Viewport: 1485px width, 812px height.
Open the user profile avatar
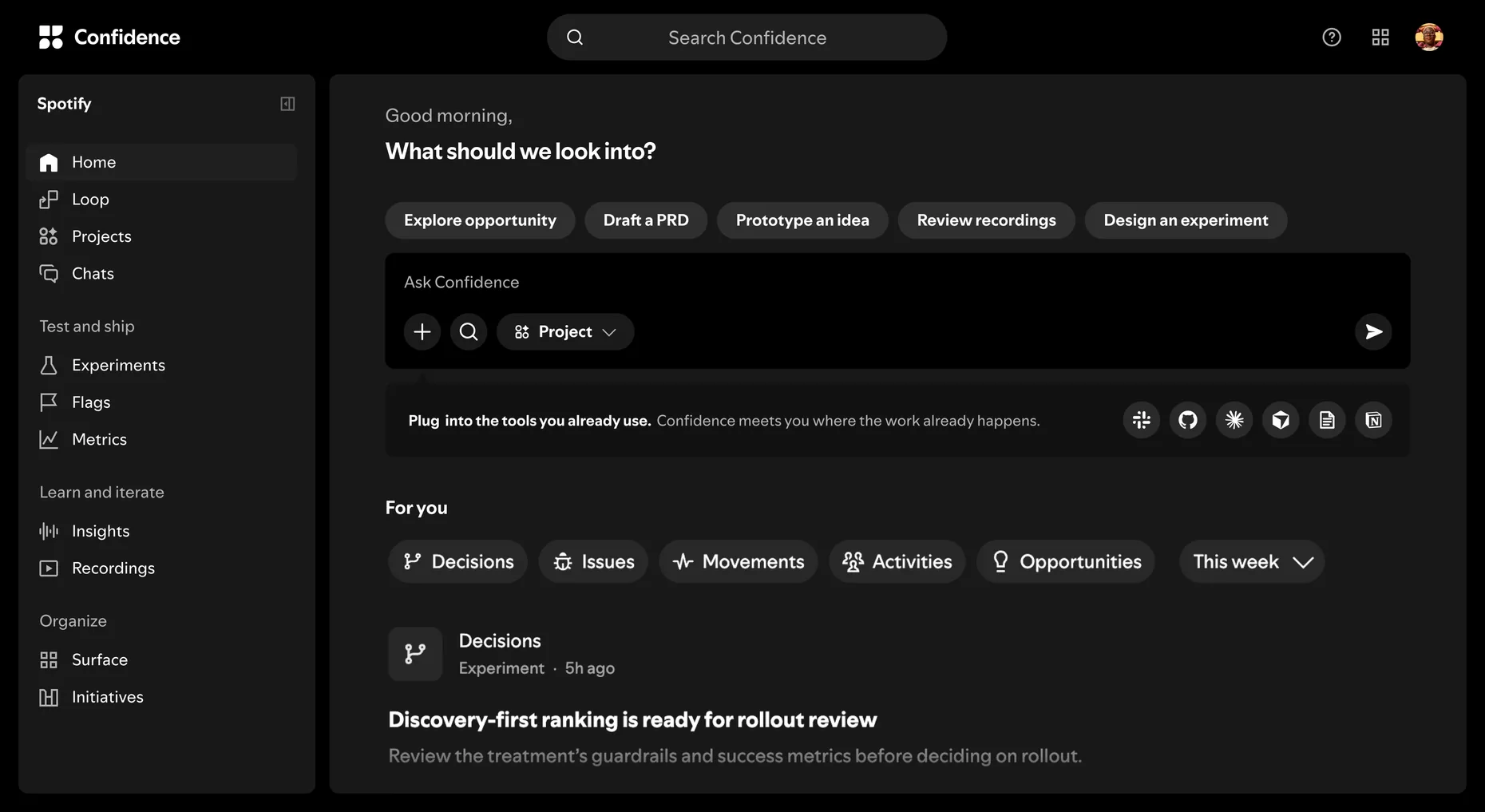[1429, 37]
